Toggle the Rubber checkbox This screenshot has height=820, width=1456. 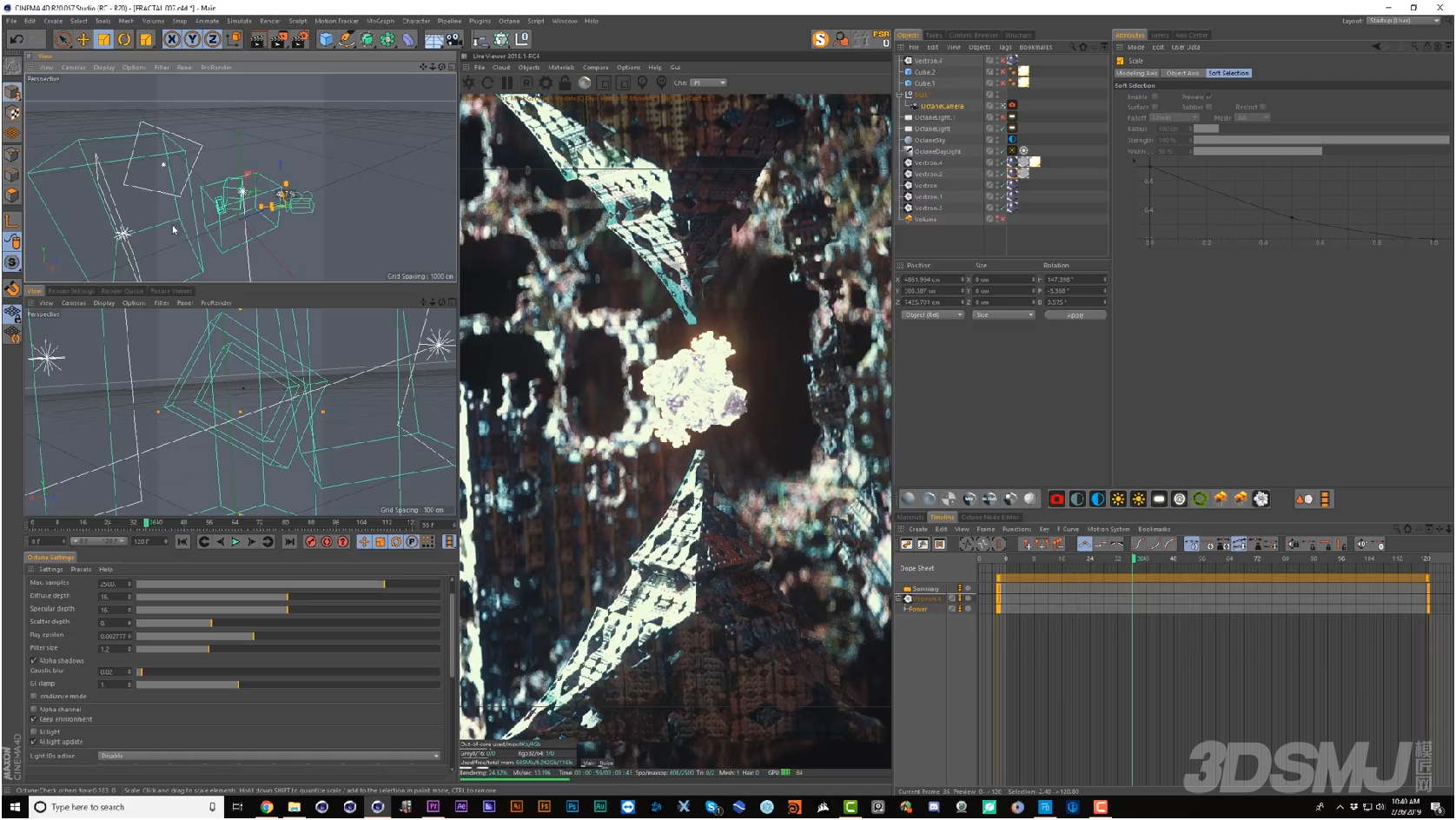point(1208,107)
